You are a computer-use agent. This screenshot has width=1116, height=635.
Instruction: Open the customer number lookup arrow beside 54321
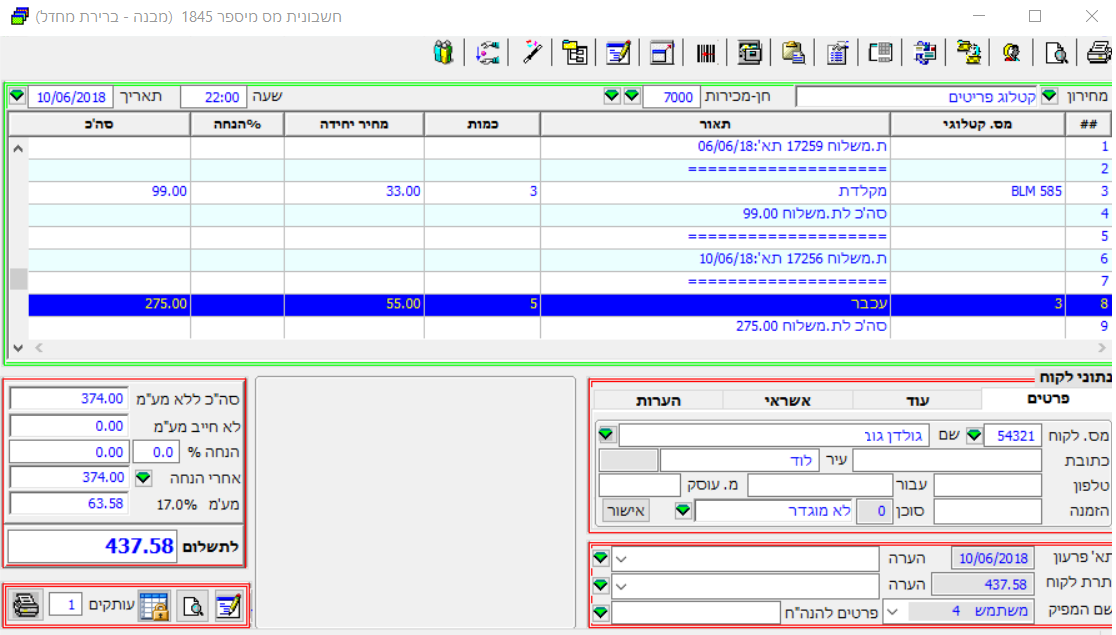click(974, 435)
